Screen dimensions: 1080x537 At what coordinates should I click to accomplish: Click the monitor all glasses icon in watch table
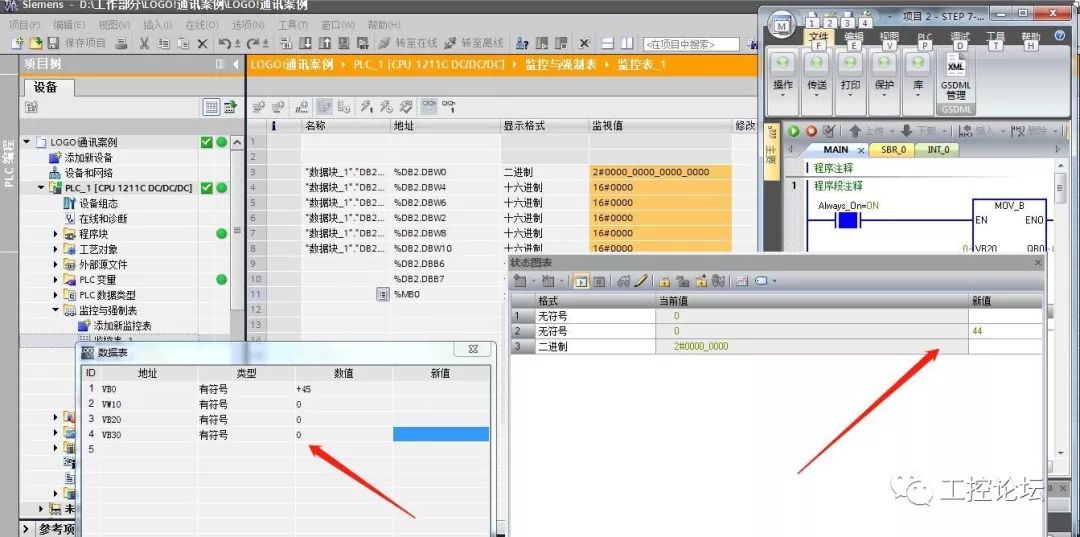(x=429, y=107)
